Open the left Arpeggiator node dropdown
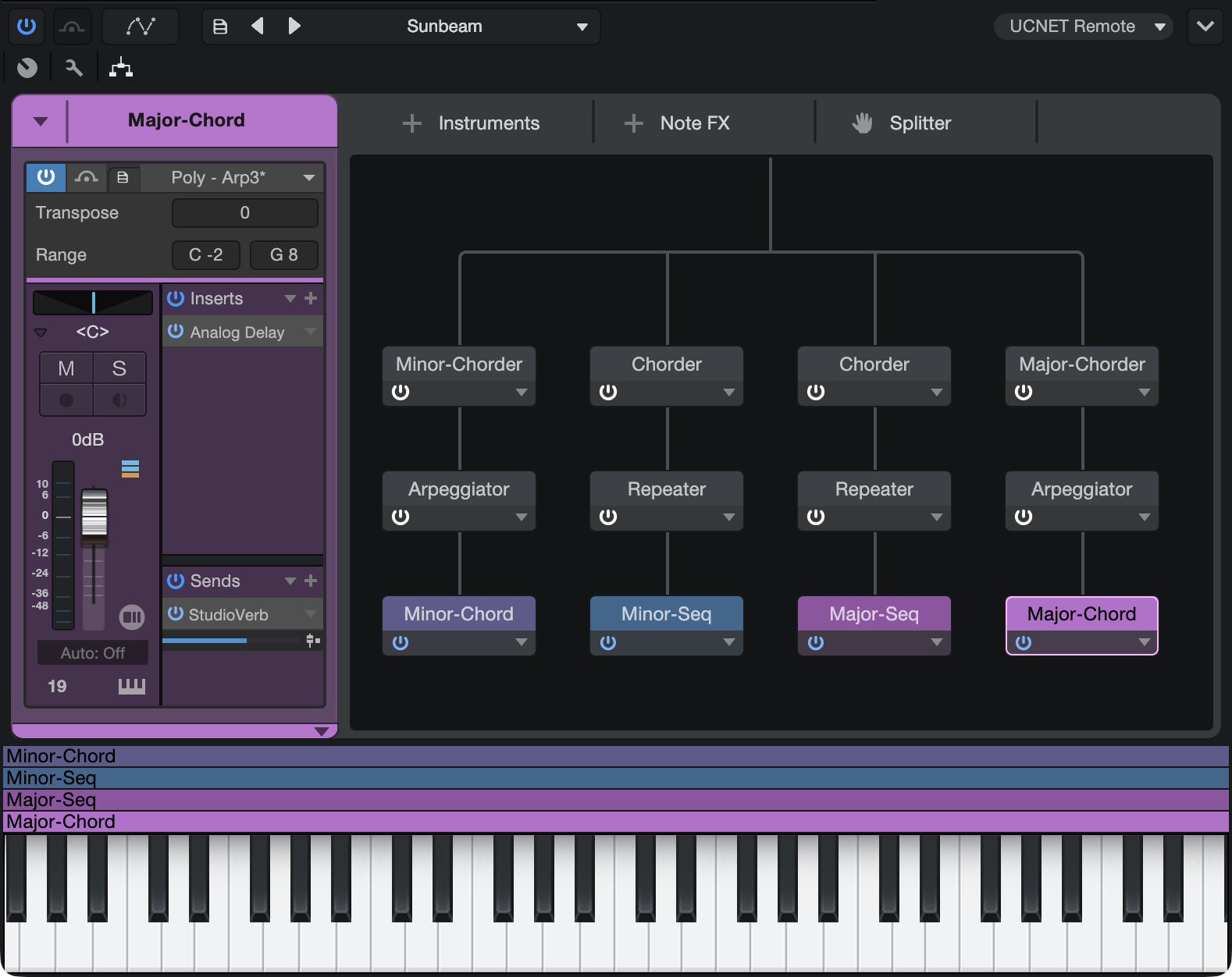The width and height of the screenshot is (1232, 977). (522, 517)
